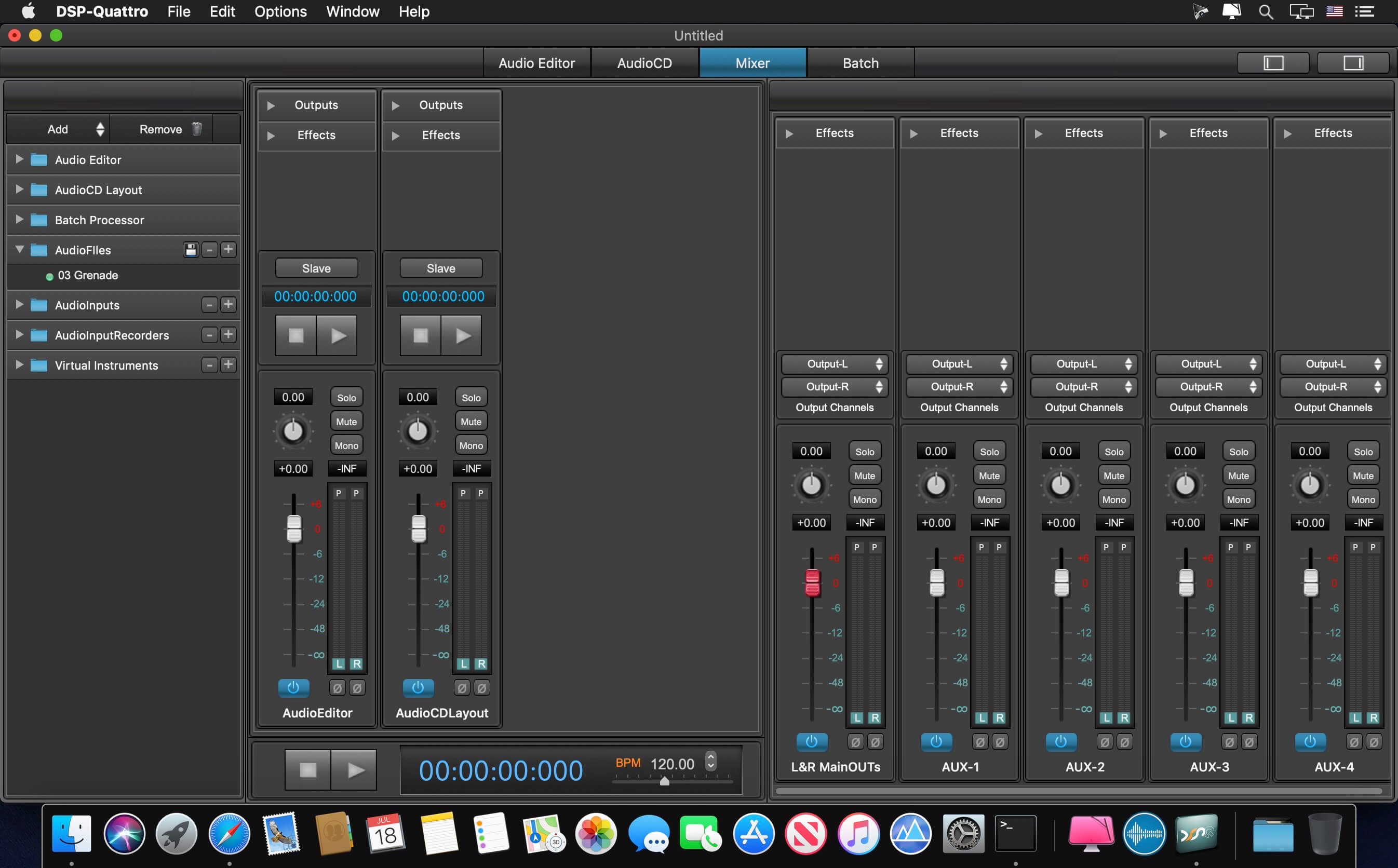Viewport: 1398px width, 868px height.
Task: Click Slave in AudioCDLayout strip
Action: tap(441, 268)
